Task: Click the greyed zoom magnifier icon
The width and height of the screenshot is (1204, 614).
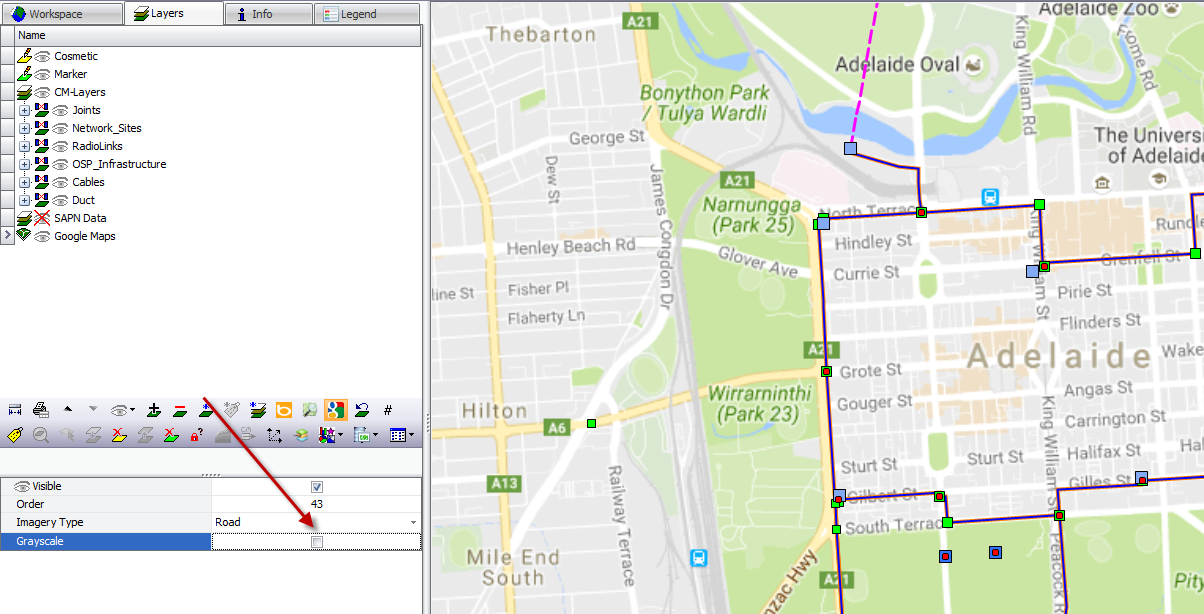Action: click(41, 435)
